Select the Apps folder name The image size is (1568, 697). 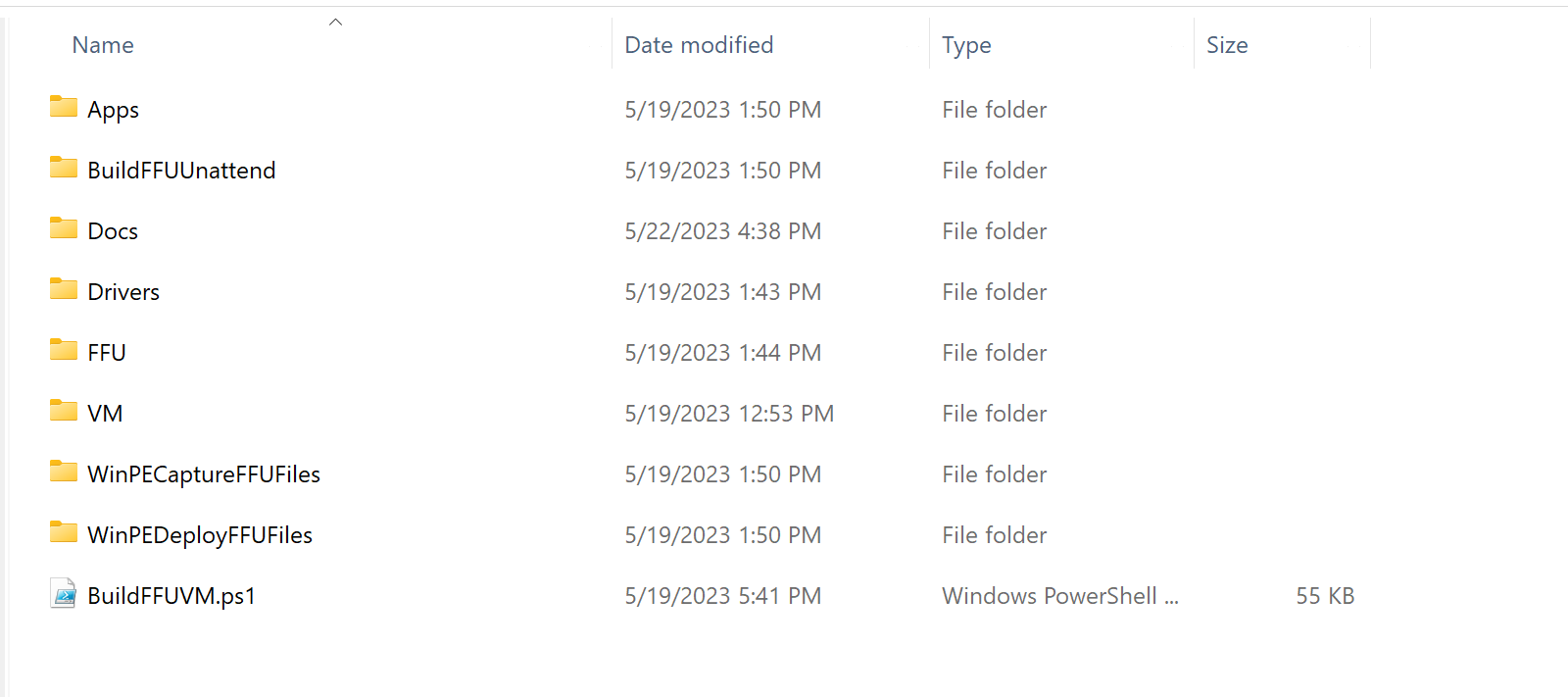coord(113,109)
